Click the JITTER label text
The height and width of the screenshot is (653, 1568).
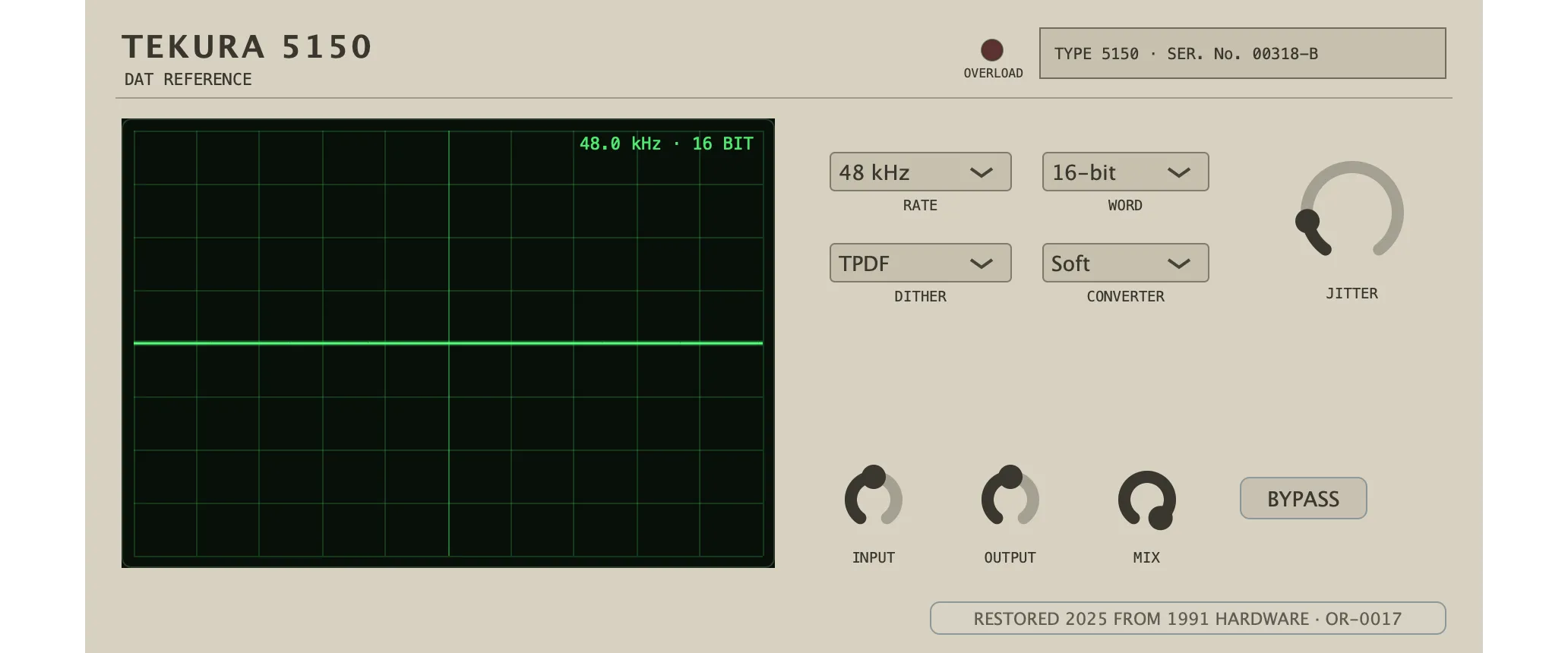(1351, 293)
